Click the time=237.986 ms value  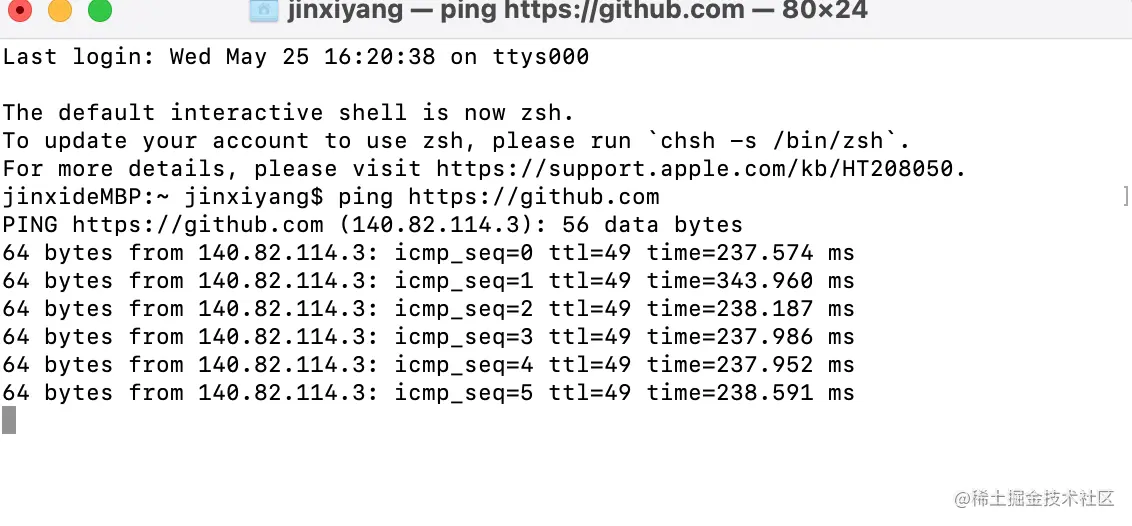point(750,337)
